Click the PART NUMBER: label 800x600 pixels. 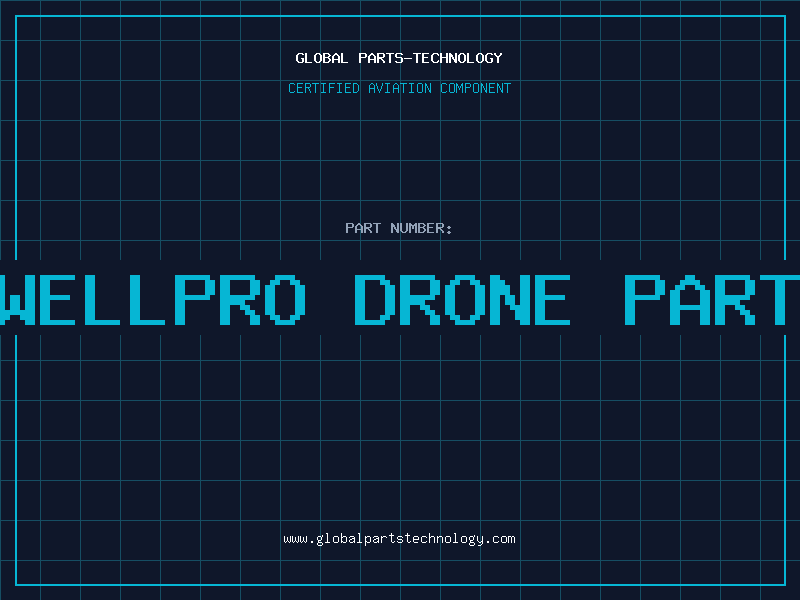399,228
